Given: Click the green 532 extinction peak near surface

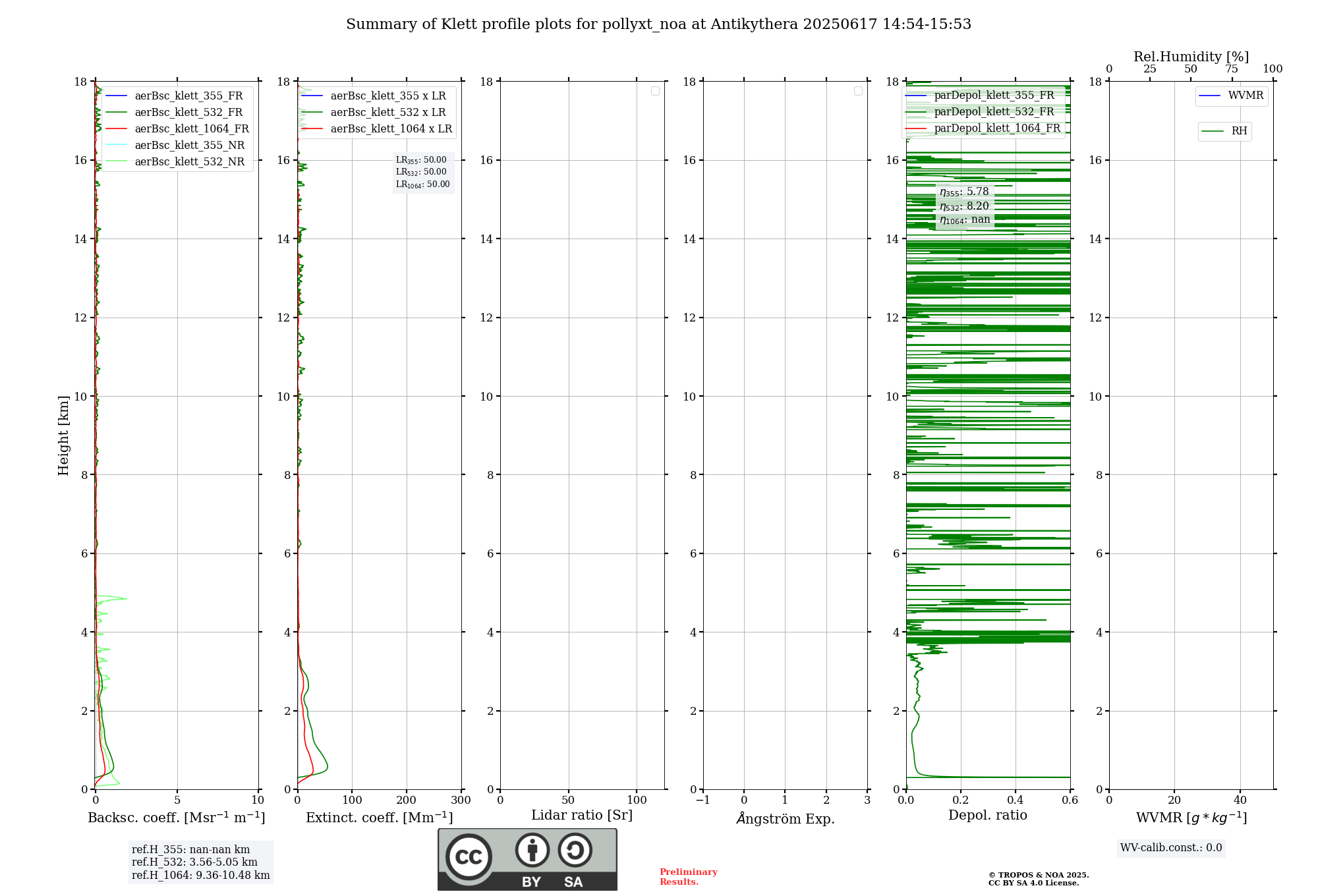Looking at the screenshot, I should 327,766.
